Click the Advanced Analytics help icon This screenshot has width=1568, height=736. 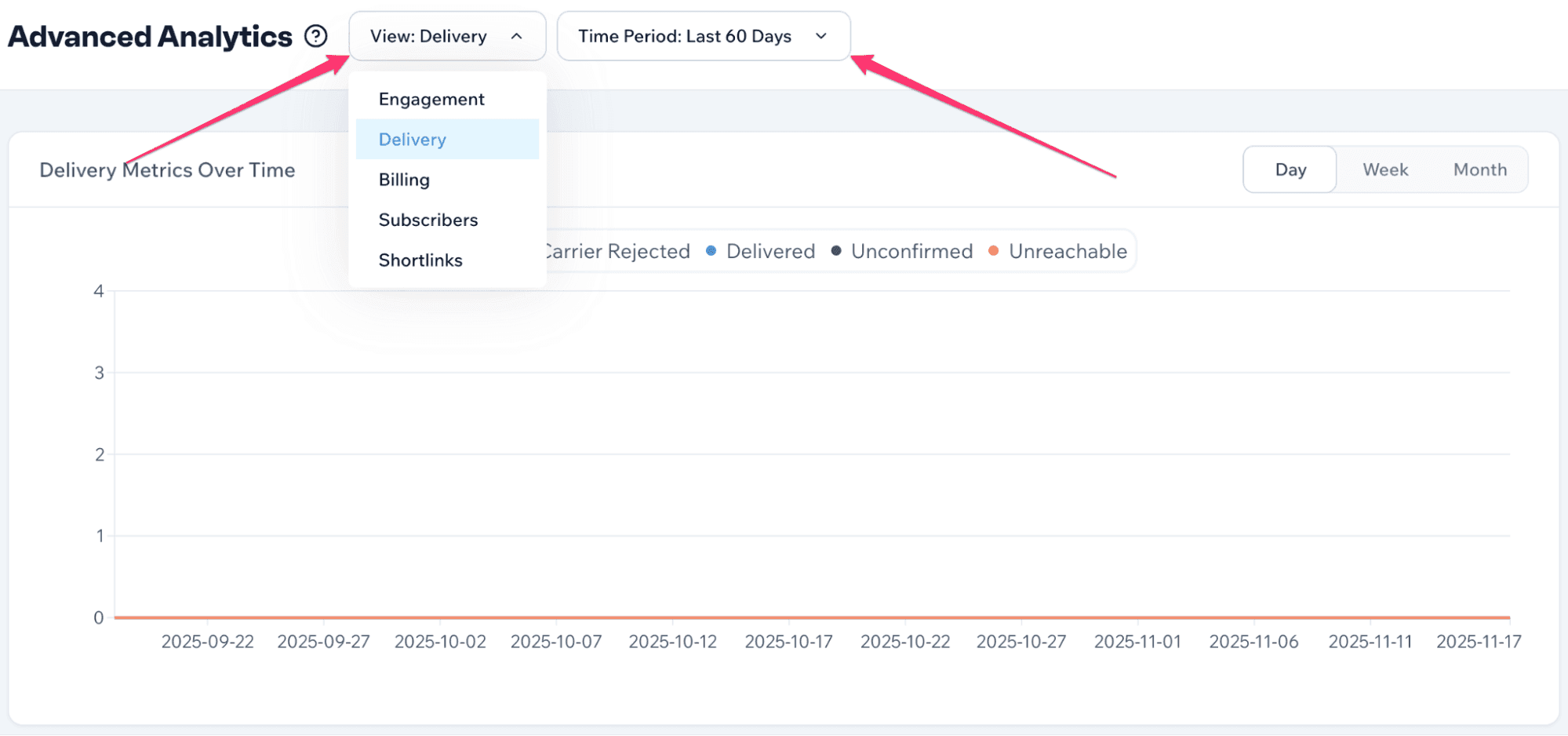click(315, 35)
